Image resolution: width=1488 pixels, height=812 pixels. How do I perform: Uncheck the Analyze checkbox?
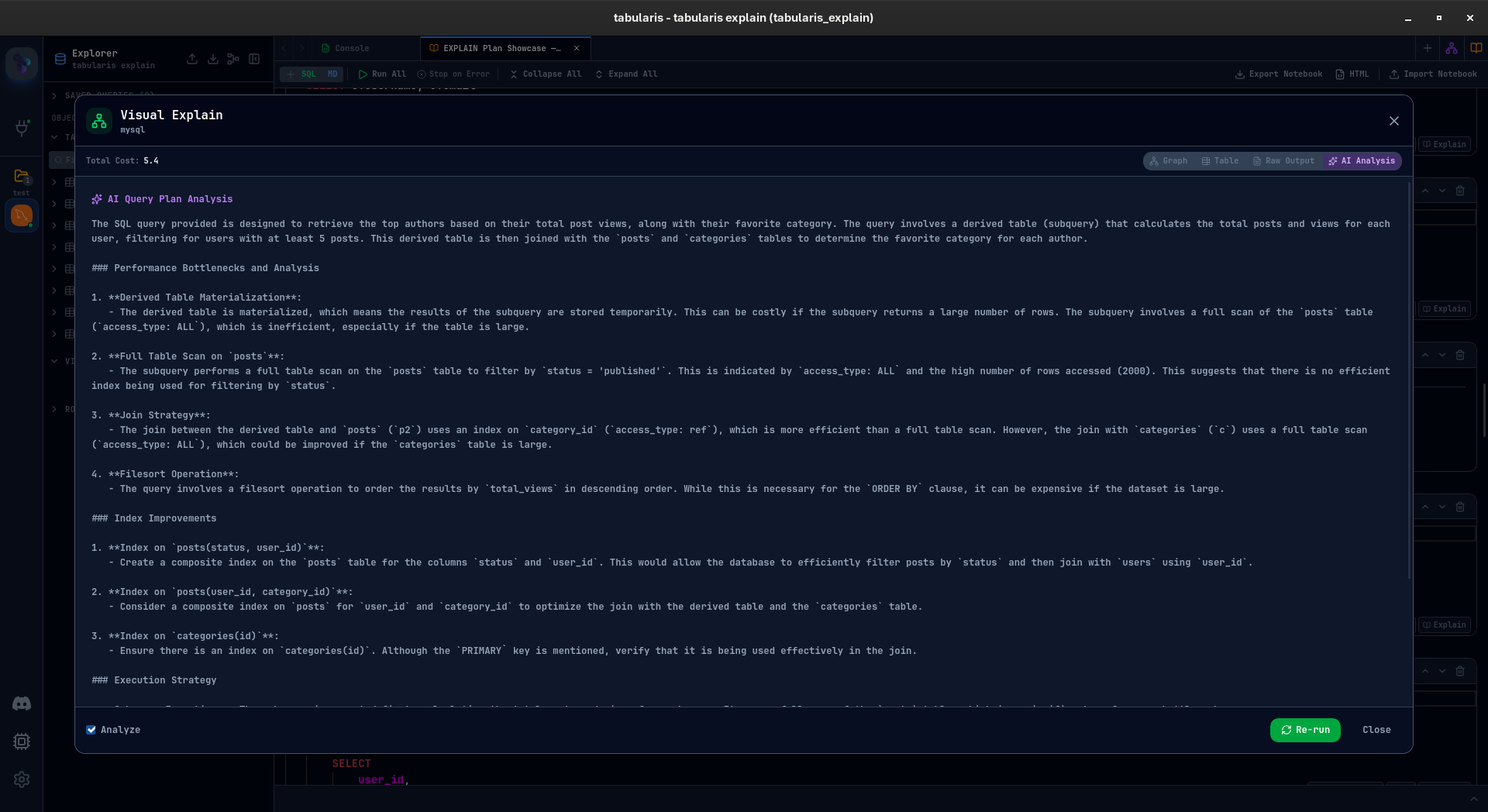click(91, 730)
